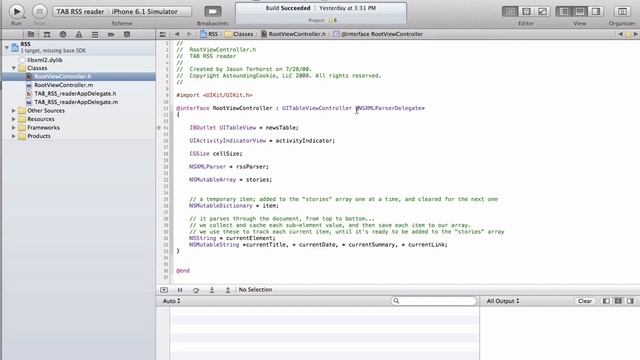Clear the console output

(x=584, y=301)
